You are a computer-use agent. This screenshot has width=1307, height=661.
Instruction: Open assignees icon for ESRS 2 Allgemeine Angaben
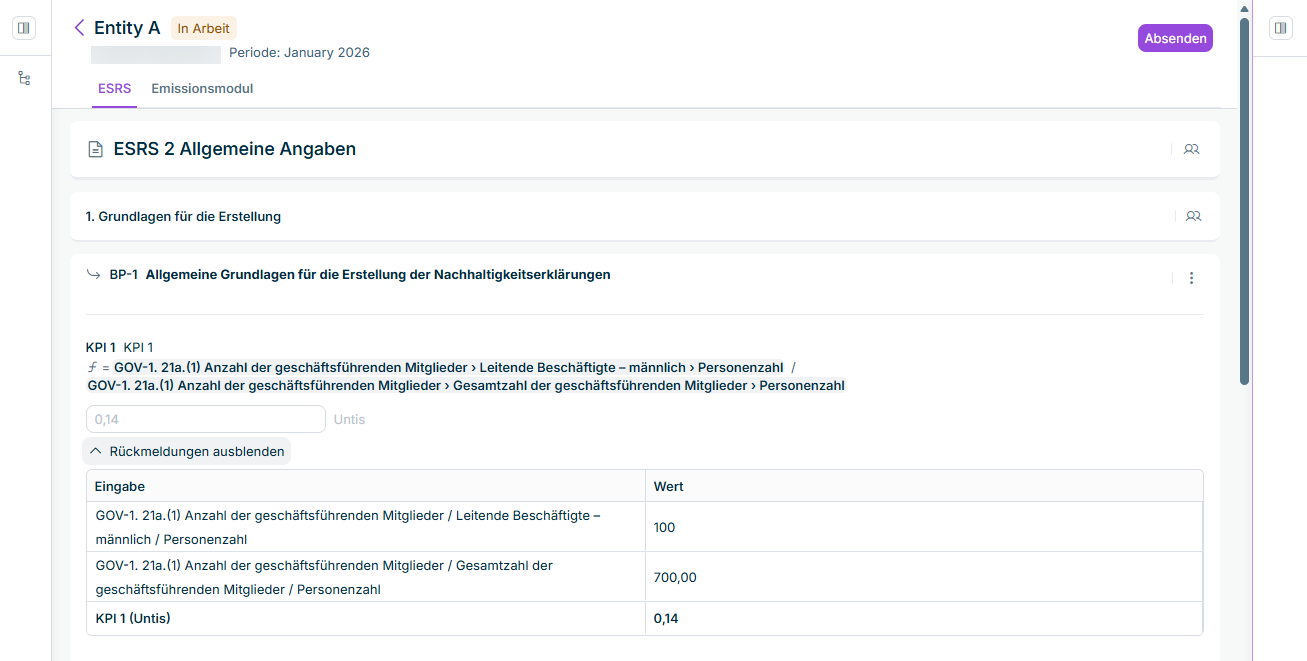(x=1191, y=149)
